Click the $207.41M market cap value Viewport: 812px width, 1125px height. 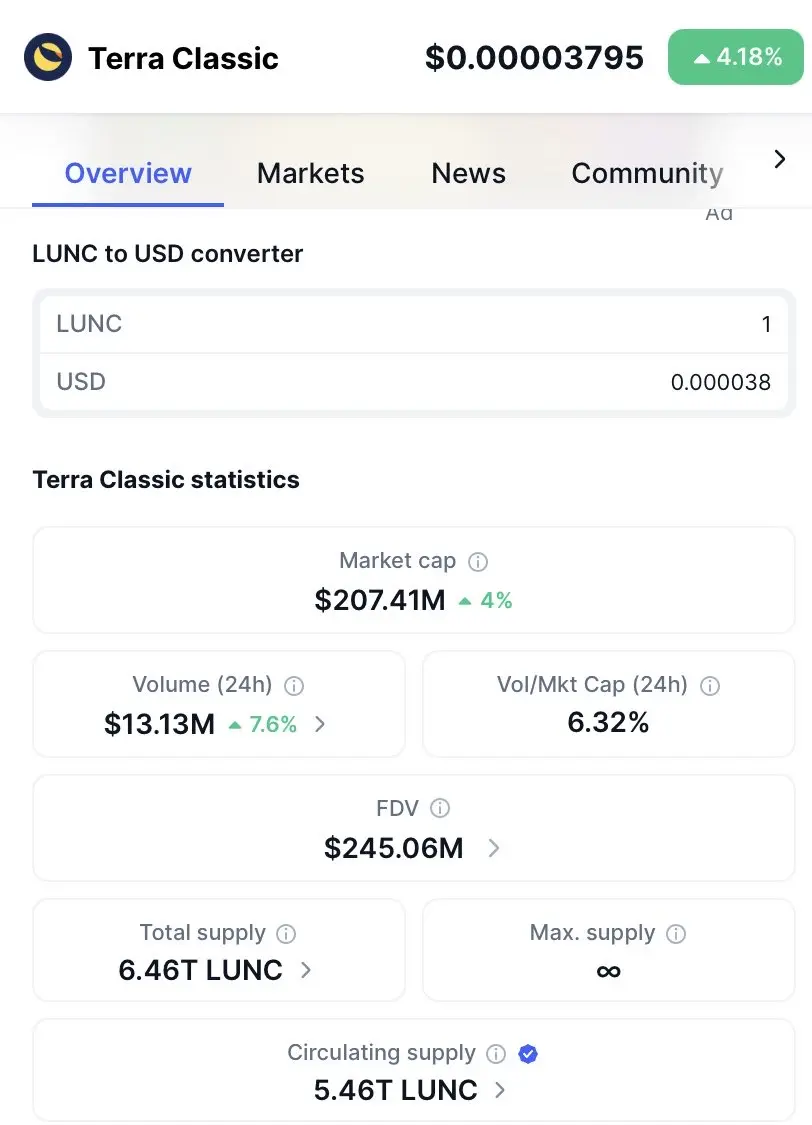(380, 600)
